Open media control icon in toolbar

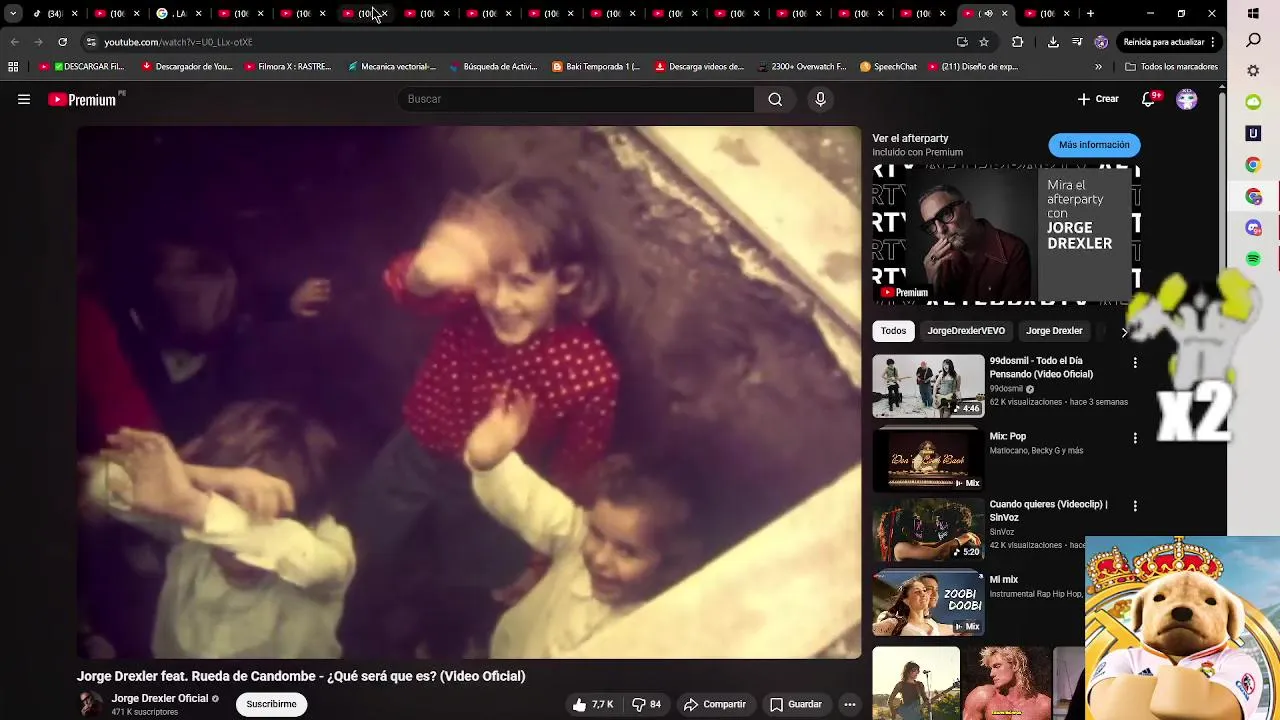1077,42
